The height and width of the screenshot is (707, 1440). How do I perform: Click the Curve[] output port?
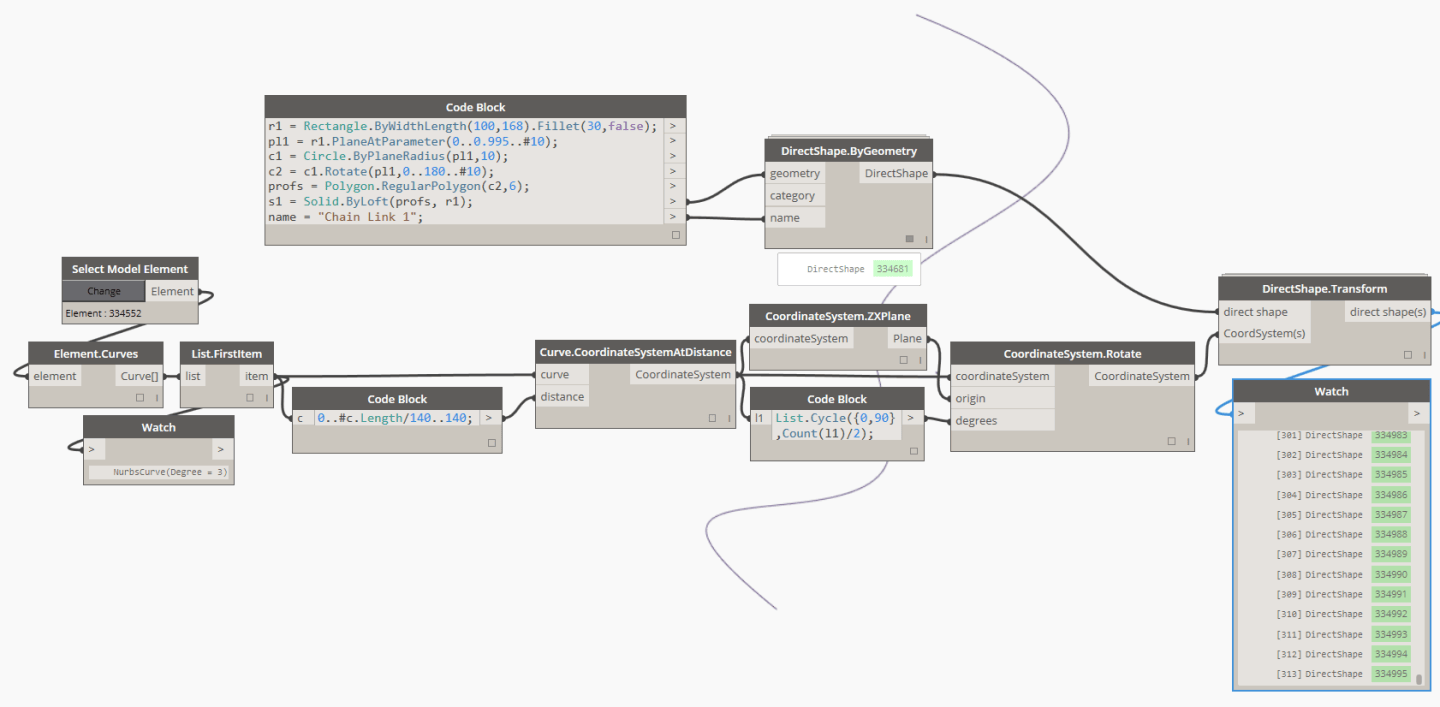[138, 376]
